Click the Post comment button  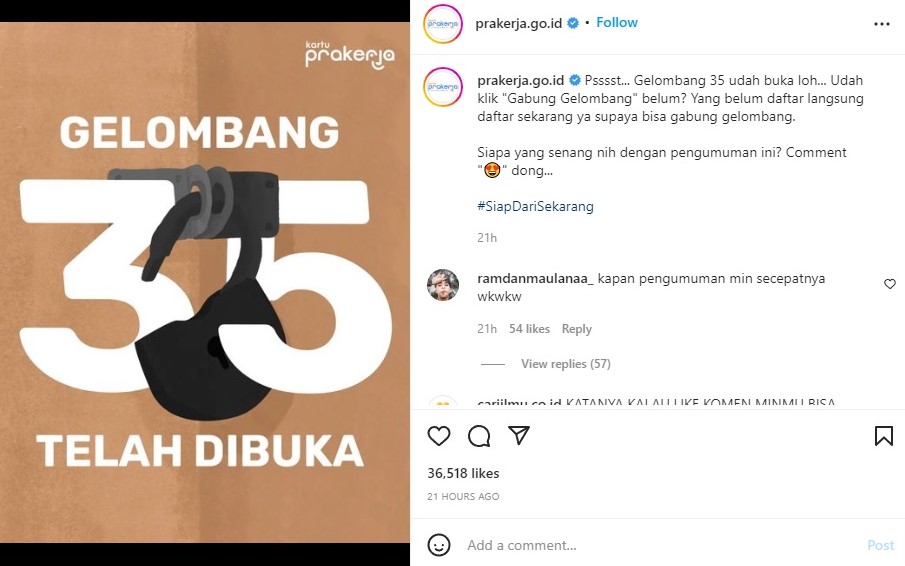coord(880,545)
